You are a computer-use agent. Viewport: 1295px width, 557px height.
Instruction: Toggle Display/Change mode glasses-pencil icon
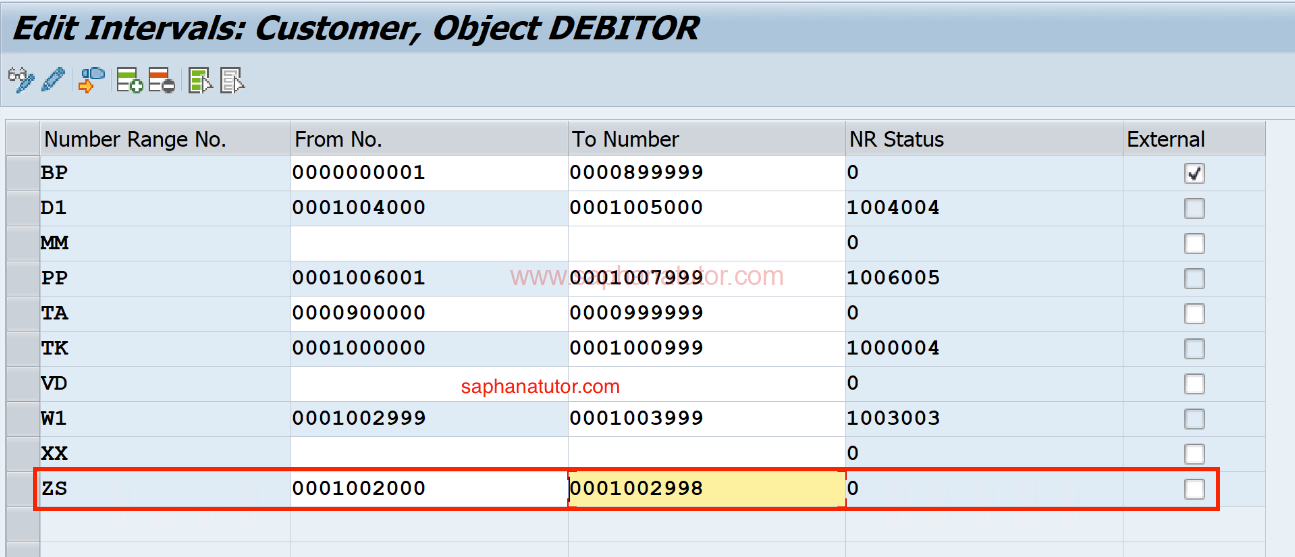[21, 80]
